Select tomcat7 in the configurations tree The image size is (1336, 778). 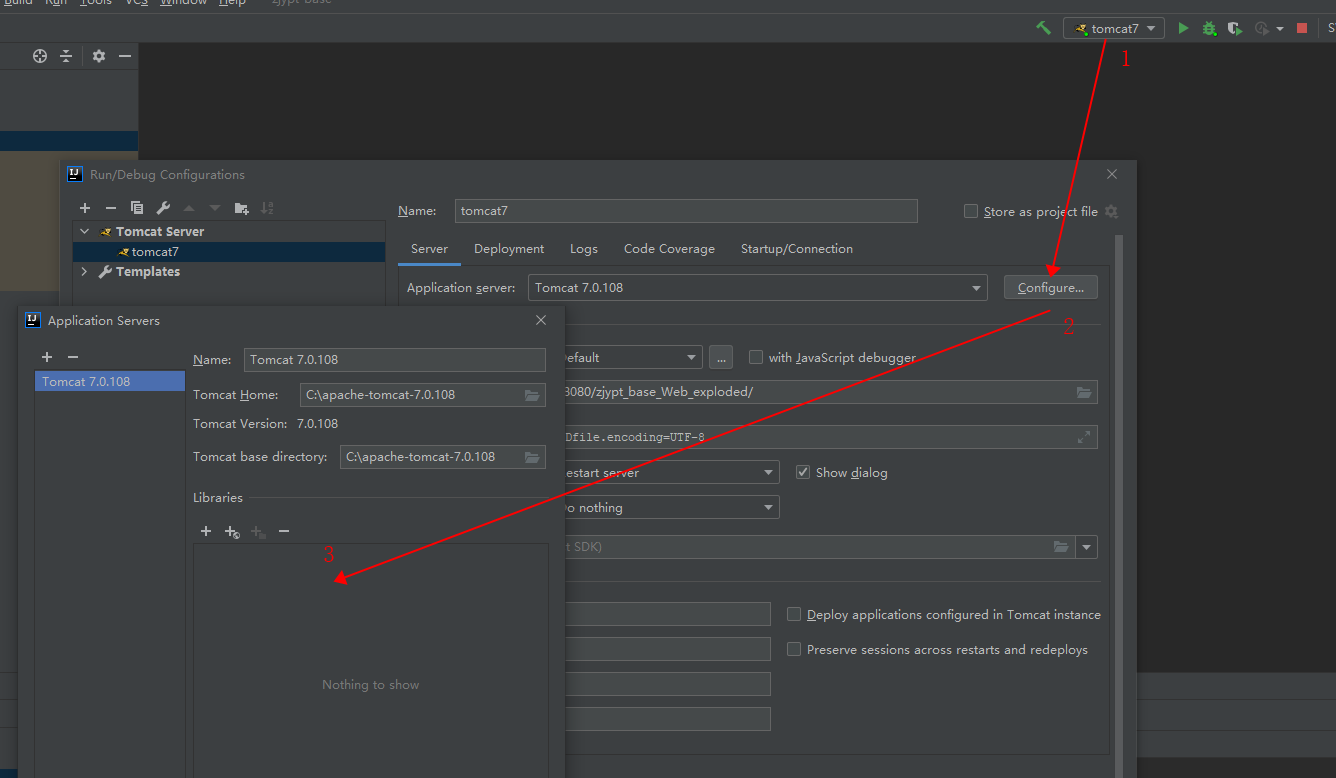coord(229,252)
